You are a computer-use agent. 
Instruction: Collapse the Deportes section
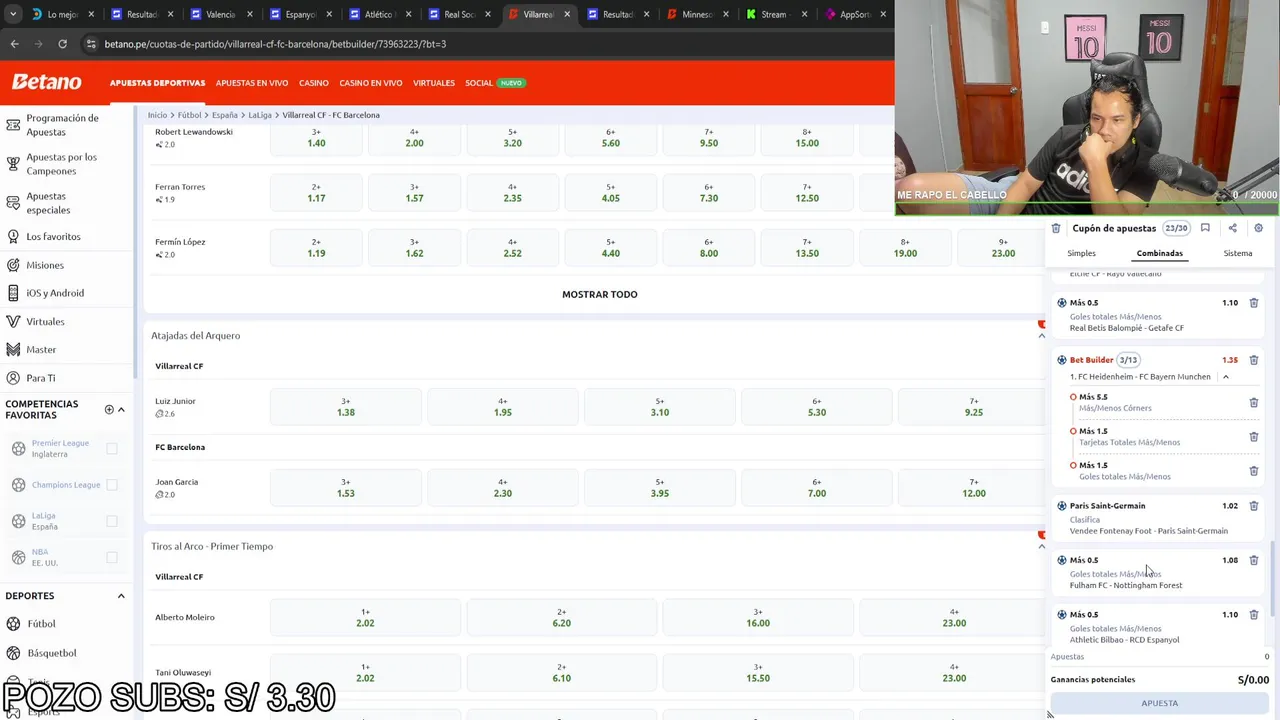[x=121, y=596]
